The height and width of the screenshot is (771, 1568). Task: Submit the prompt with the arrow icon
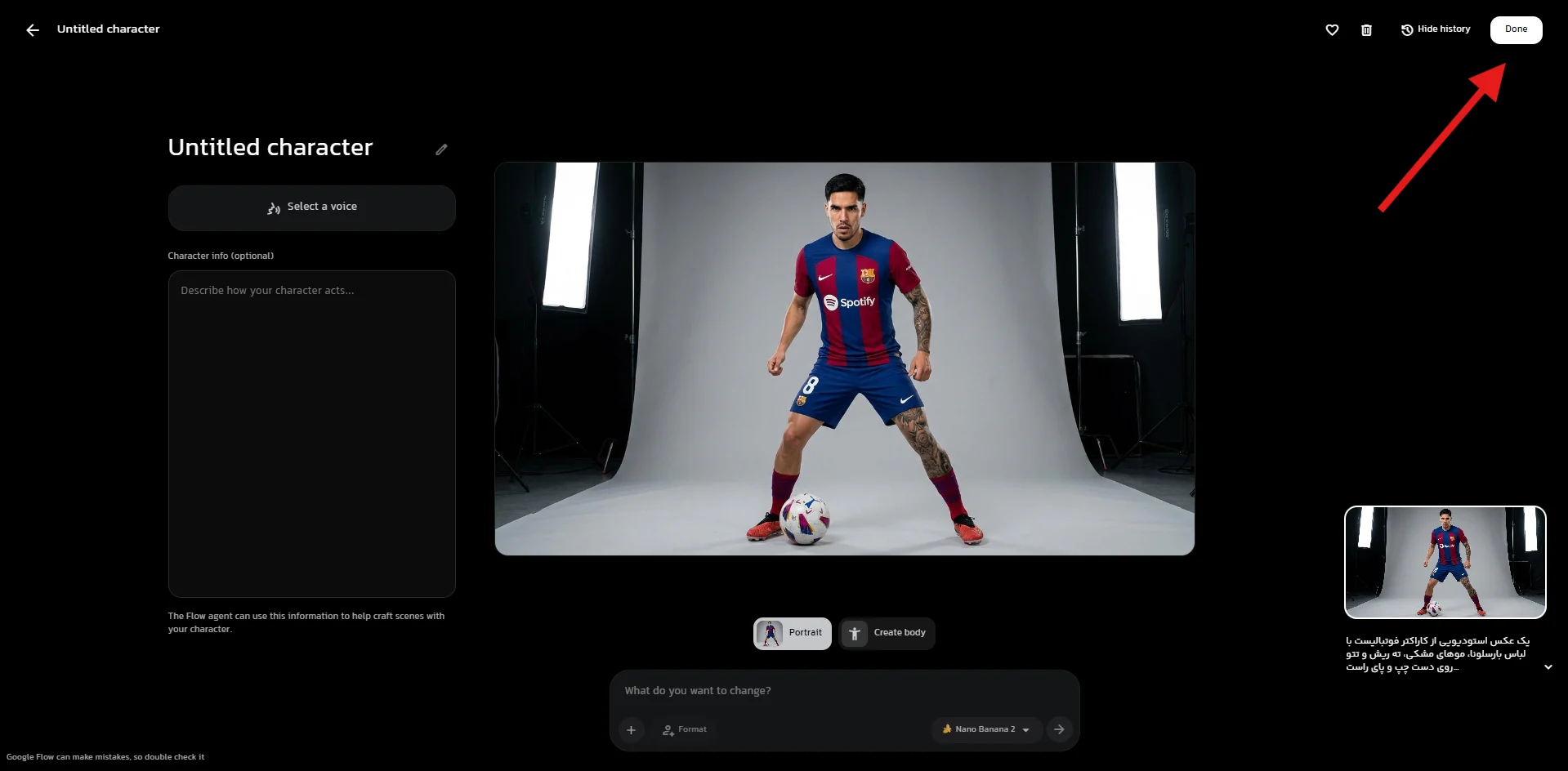point(1059,729)
